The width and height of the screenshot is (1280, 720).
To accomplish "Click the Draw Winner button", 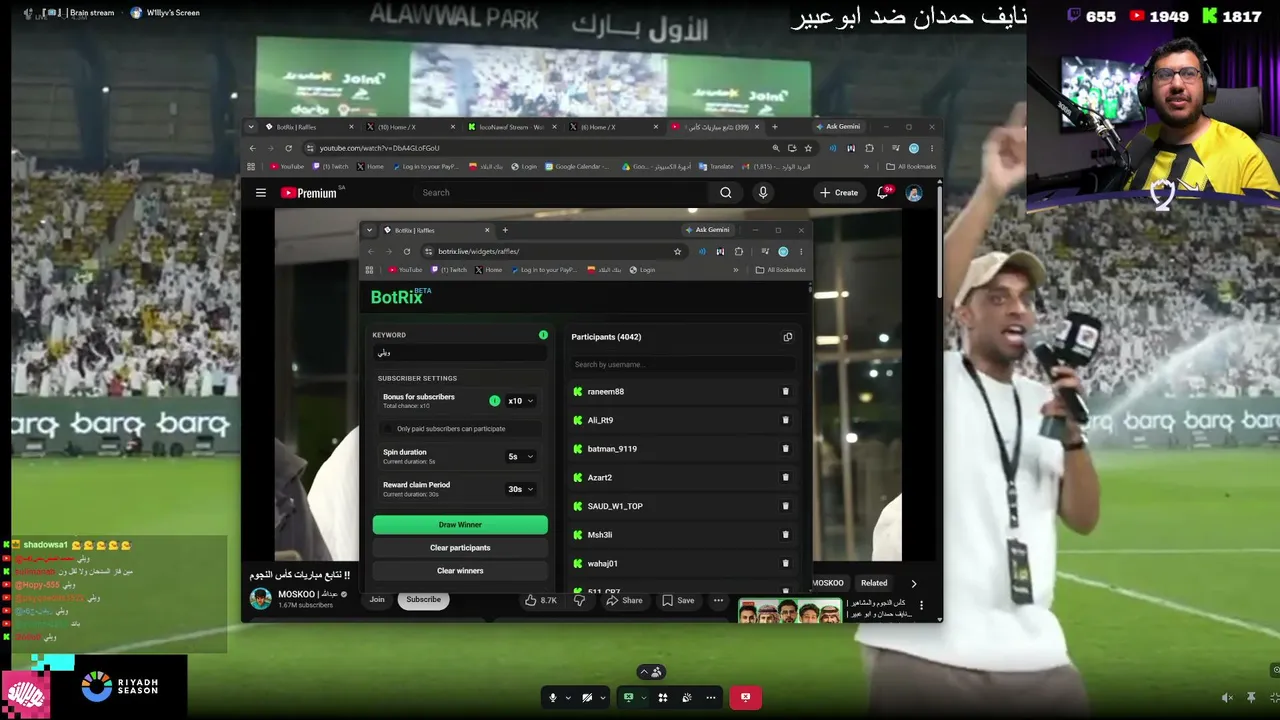I will pyautogui.click(x=460, y=525).
